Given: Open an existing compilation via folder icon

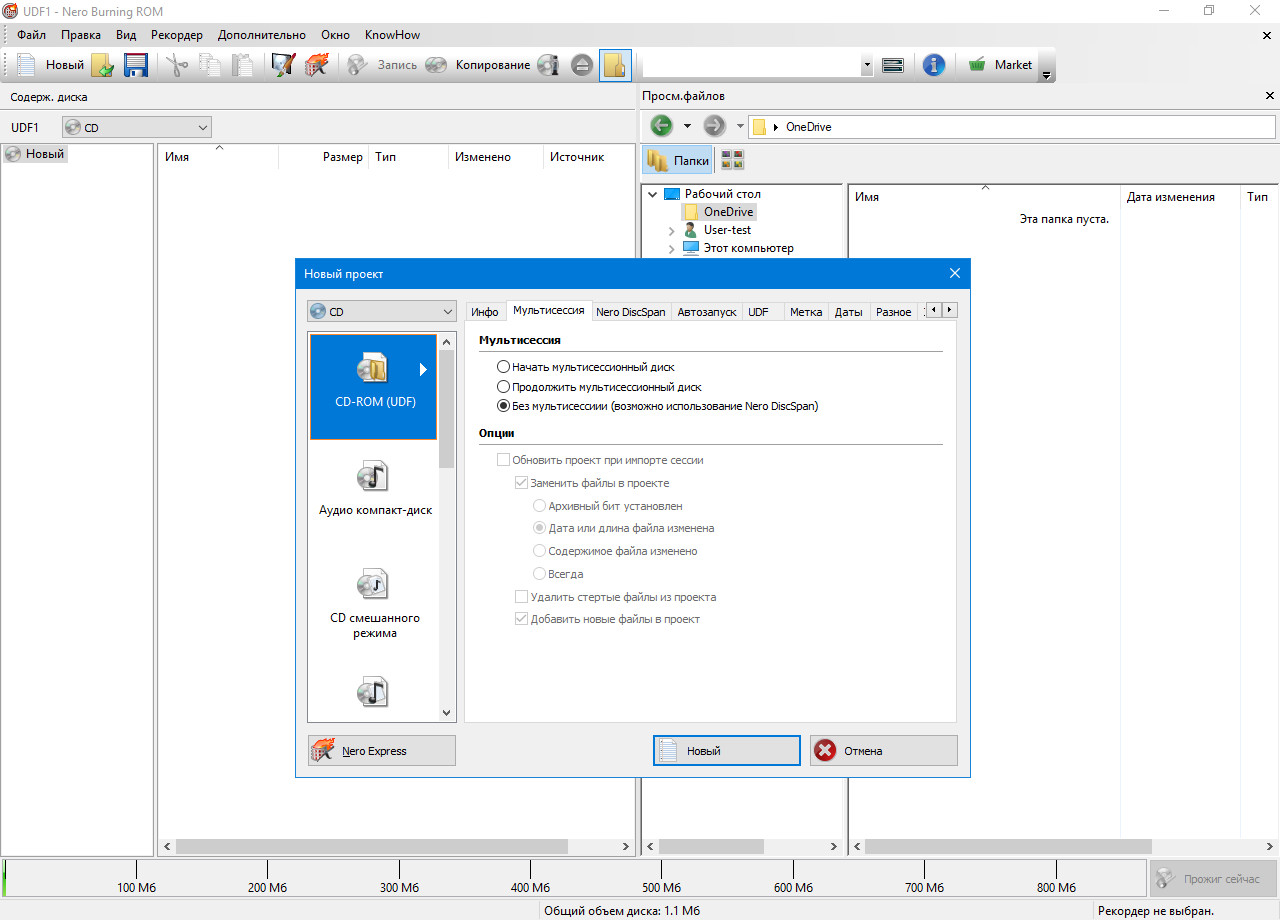Looking at the screenshot, I should (103, 65).
